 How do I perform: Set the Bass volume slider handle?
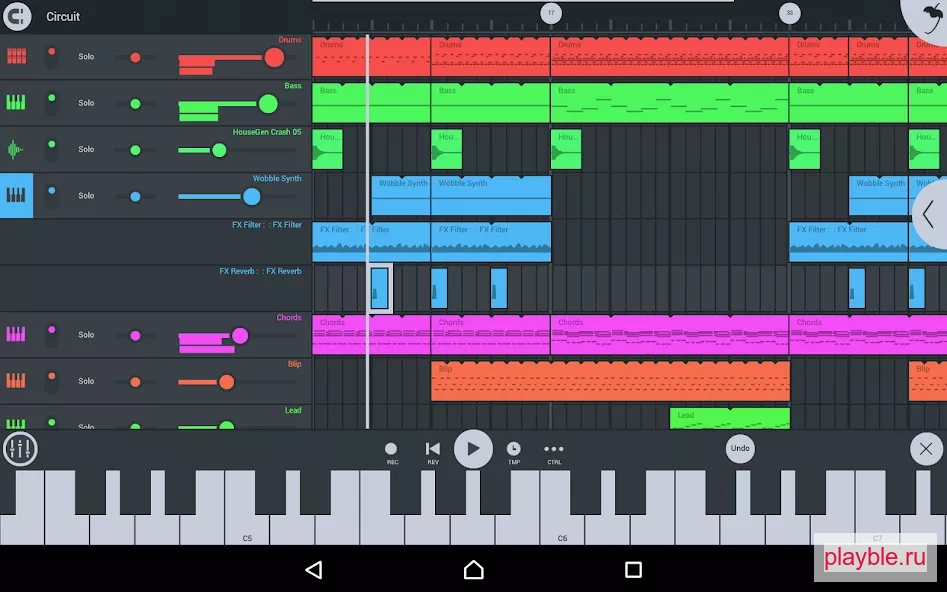pyautogui.click(x=268, y=104)
